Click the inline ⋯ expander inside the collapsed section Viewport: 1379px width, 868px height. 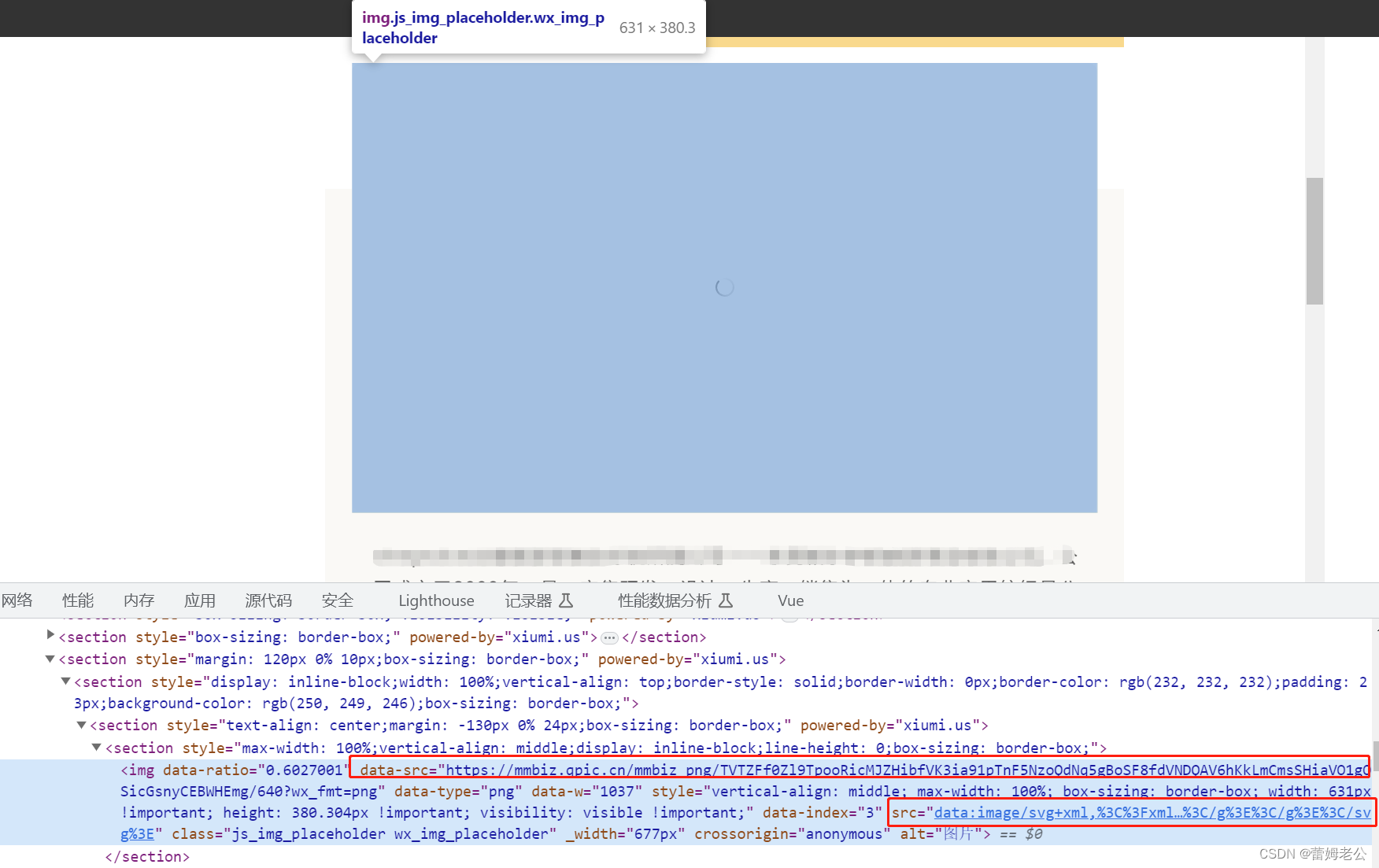click(608, 637)
